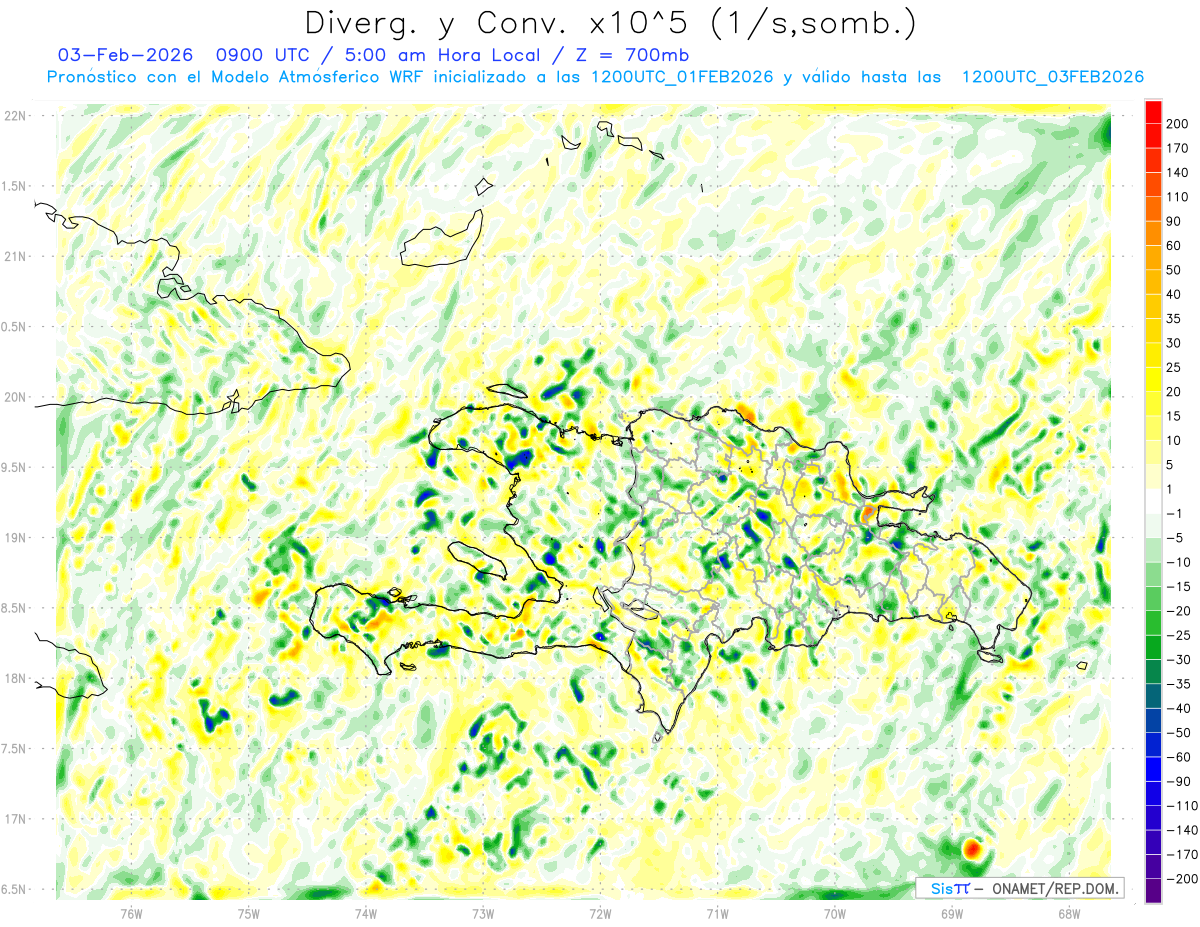
Task: Click the colorbar label "40"
Action: point(1174,294)
